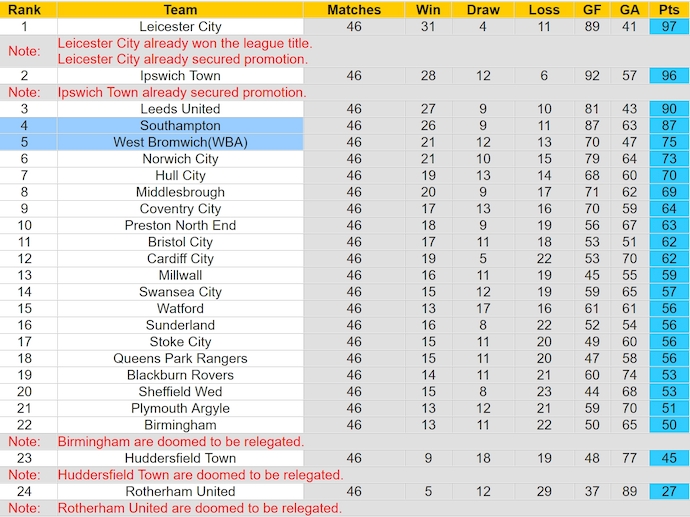Click Ipswich Town promotion note
The height and width of the screenshot is (517, 690).
(181, 93)
